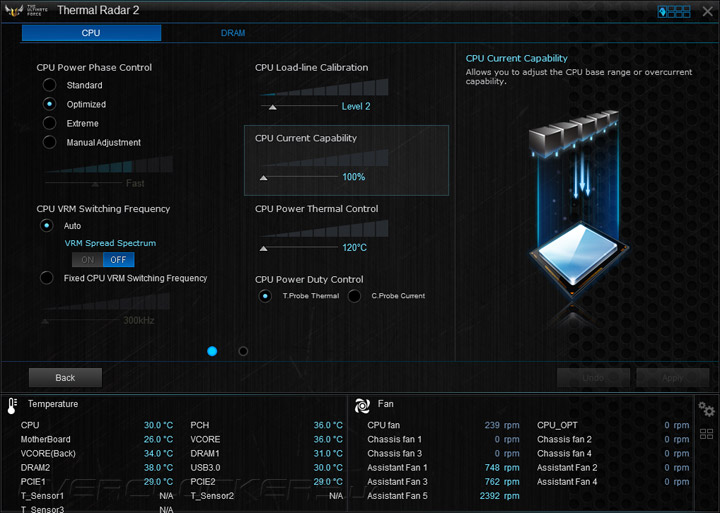Select the Manual Adjustment option
The height and width of the screenshot is (513, 720).
50,142
